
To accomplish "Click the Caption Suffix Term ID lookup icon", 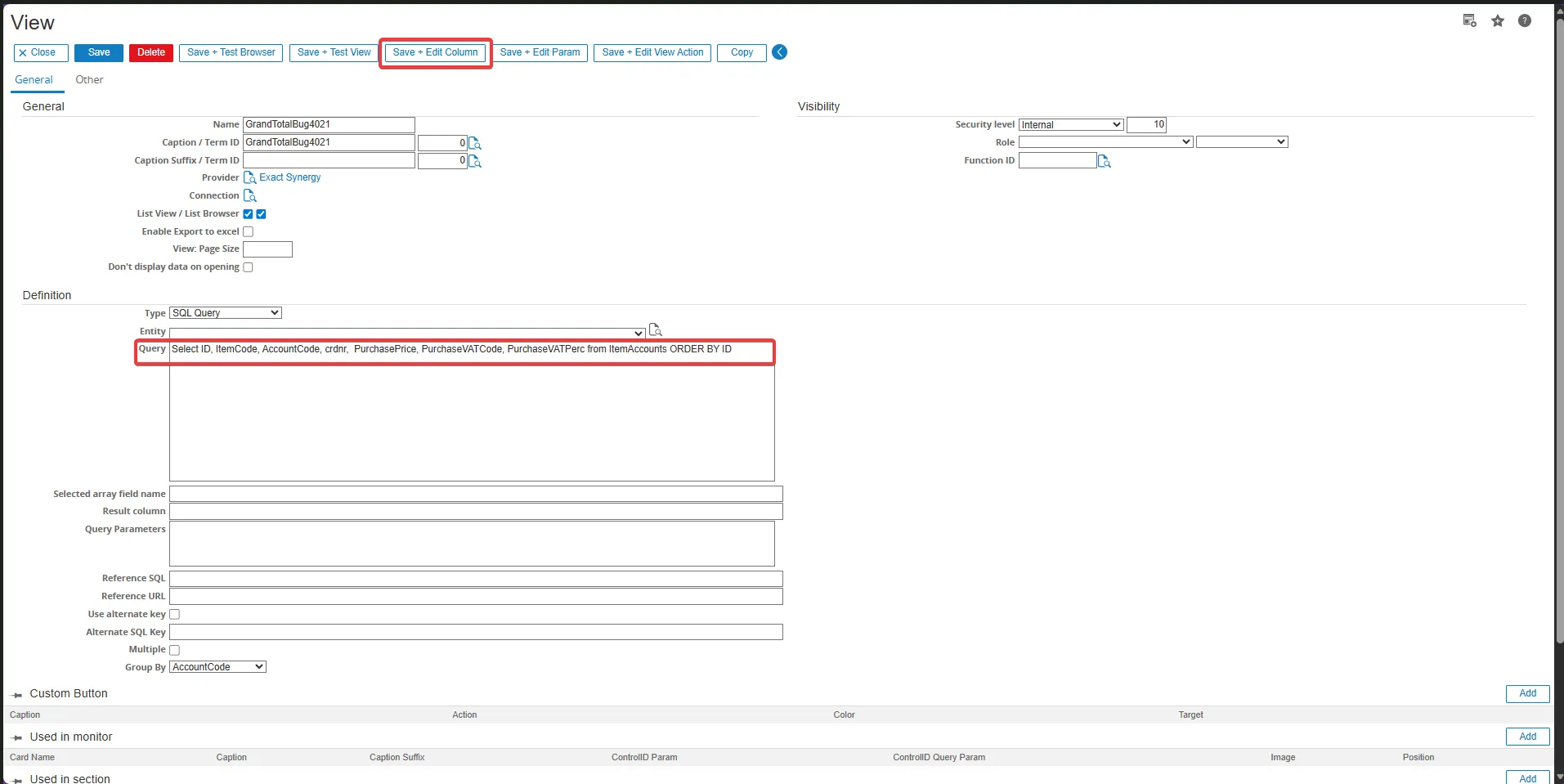I will (x=475, y=162).
